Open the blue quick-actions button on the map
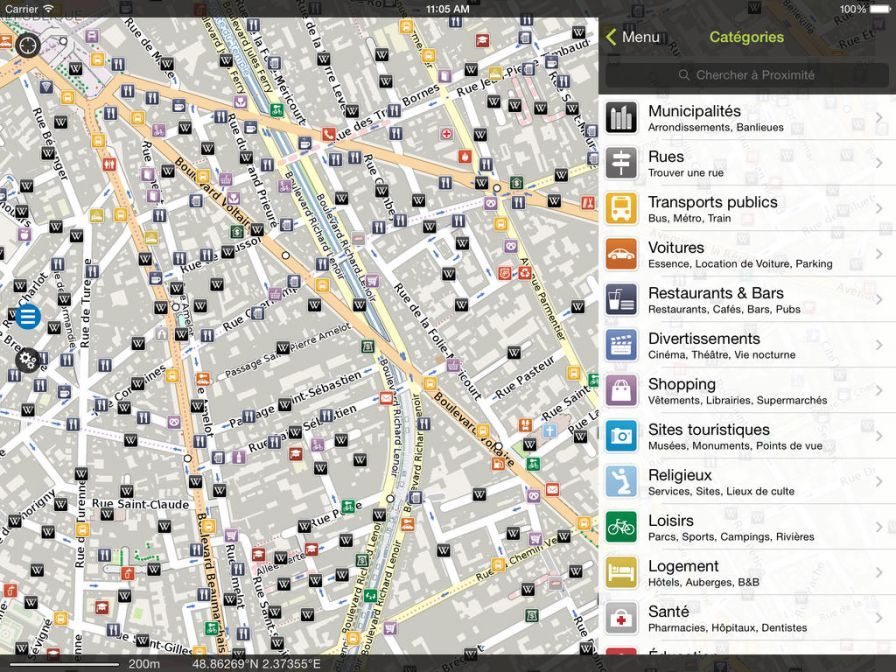Screen dimensions: 896x672 coord(26,316)
